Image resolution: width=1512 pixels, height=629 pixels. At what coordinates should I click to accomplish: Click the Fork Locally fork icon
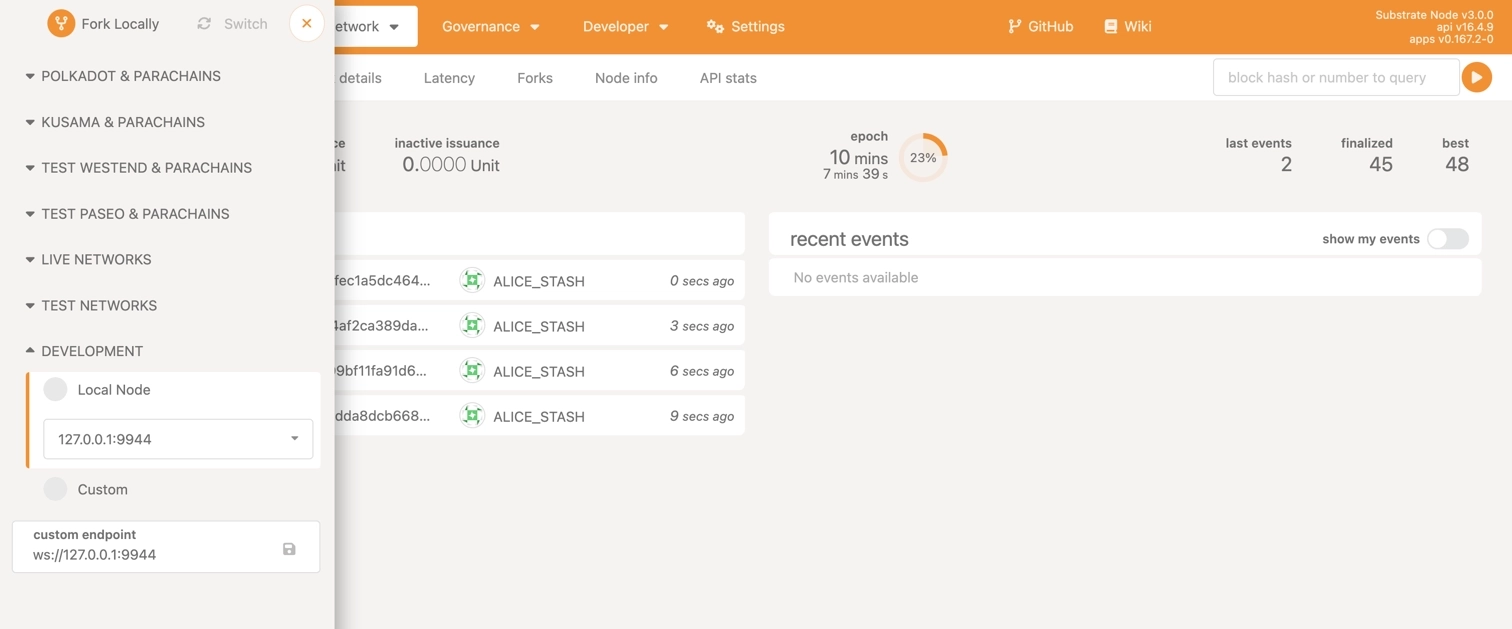click(x=61, y=23)
